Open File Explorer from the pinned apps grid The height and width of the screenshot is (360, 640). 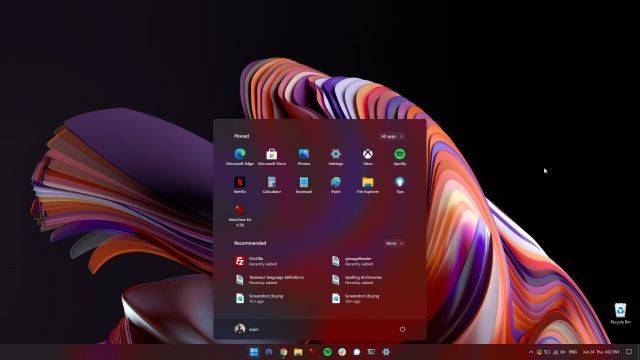click(368, 185)
